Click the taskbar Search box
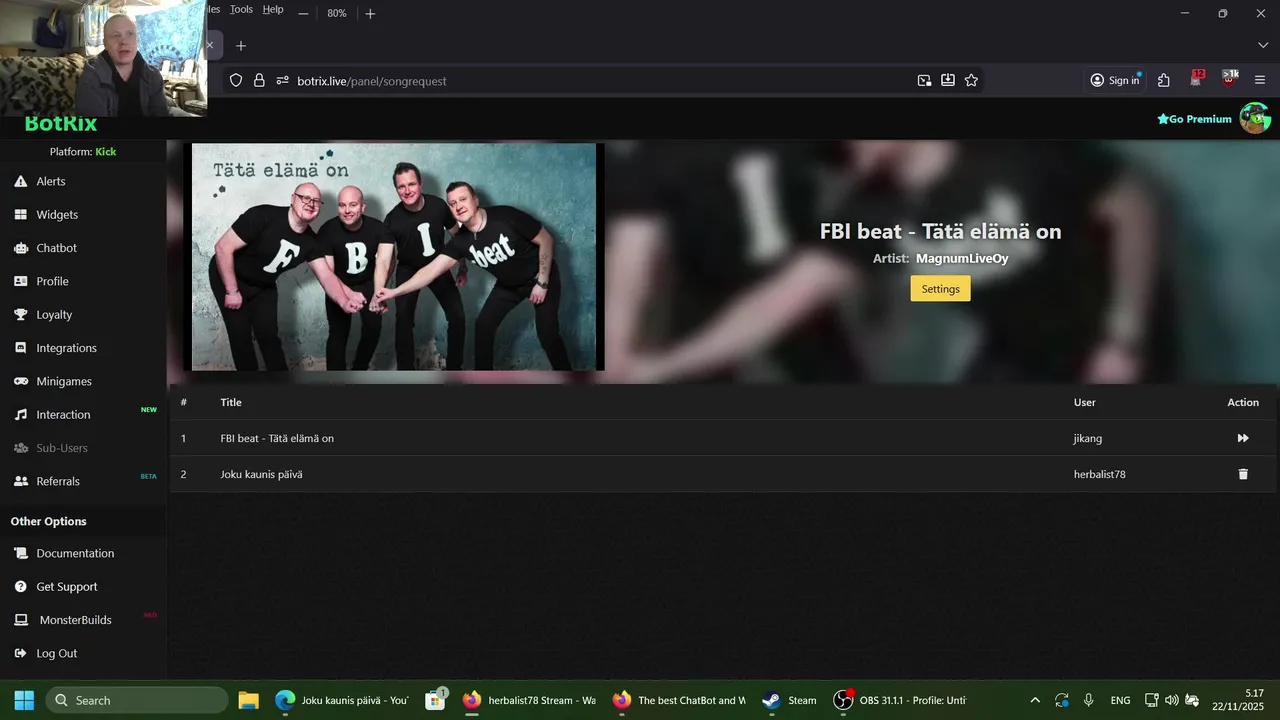Image resolution: width=1280 pixels, height=720 pixels. click(137, 700)
